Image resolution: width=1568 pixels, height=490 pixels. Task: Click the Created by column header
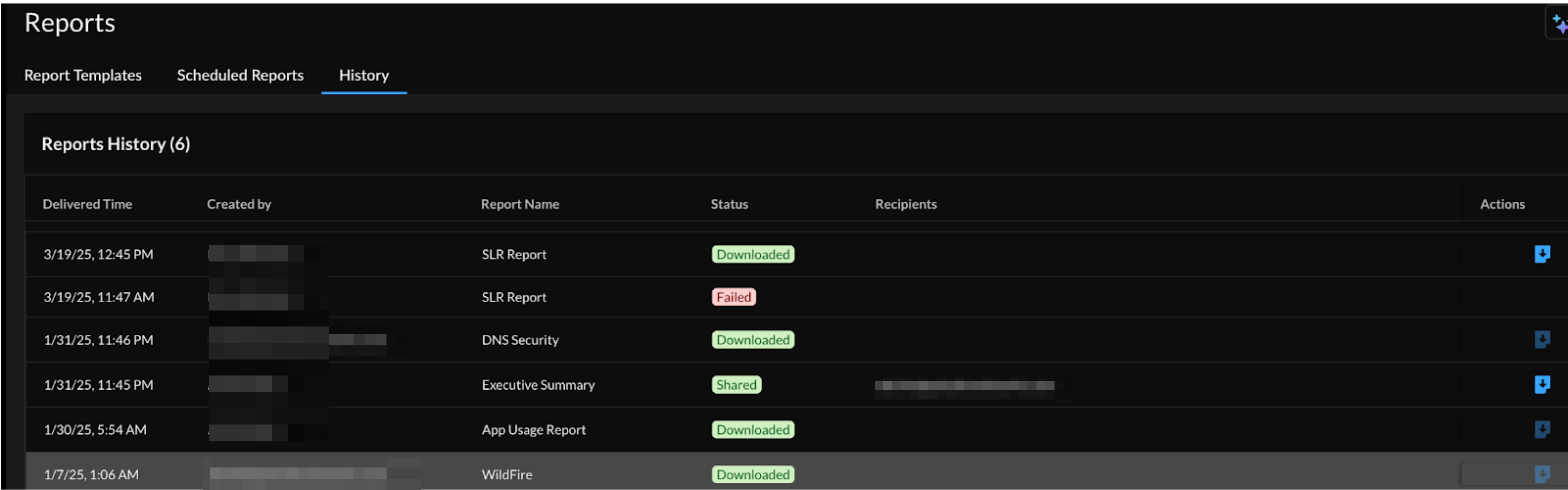[x=239, y=204]
